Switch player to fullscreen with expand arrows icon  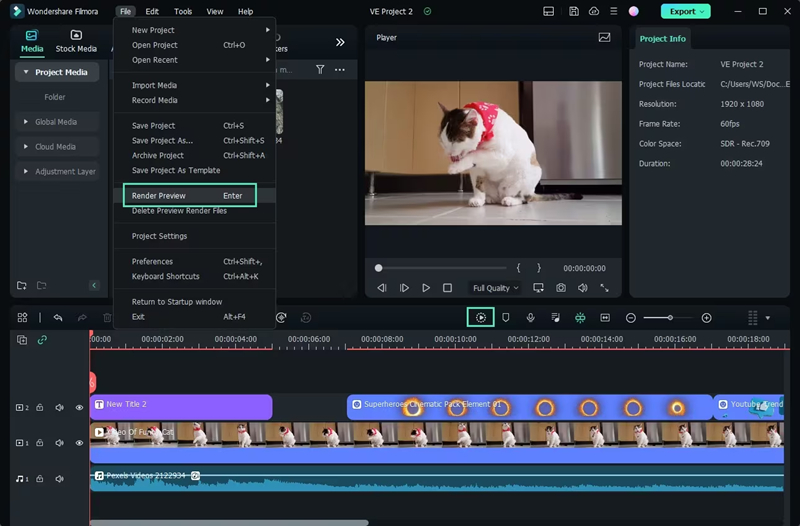[x=604, y=288]
